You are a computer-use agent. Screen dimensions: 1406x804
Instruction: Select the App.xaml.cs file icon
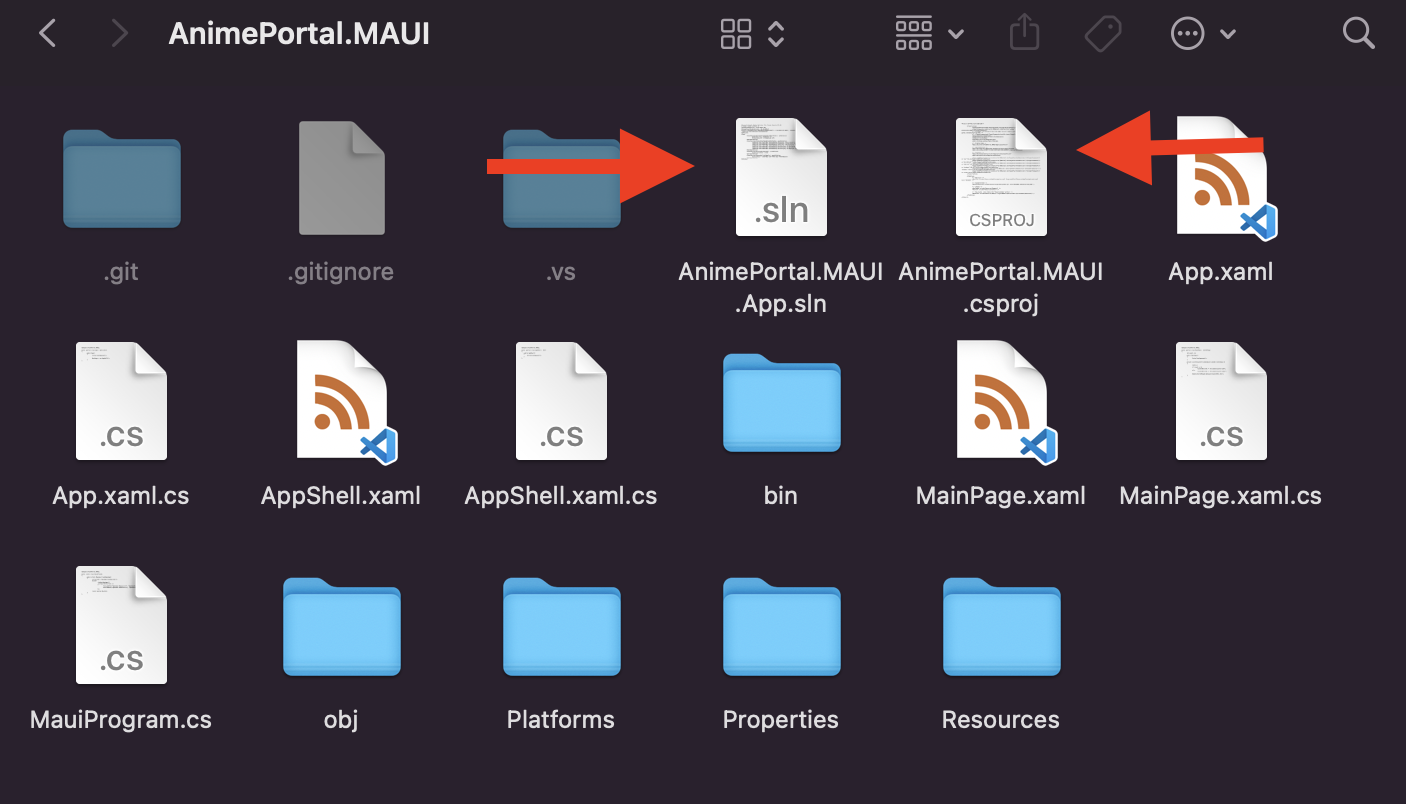tap(121, 401)
